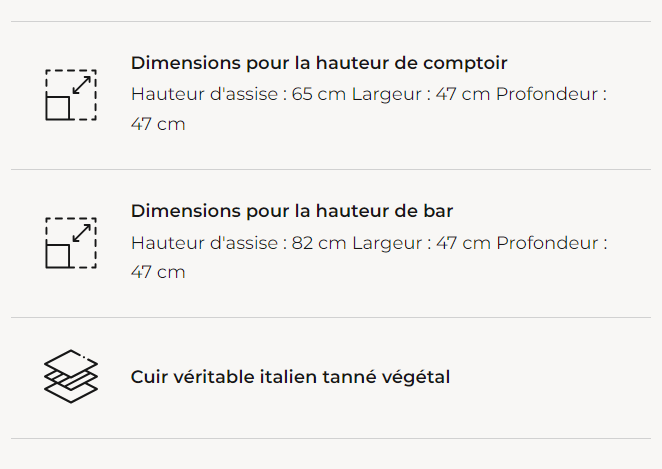Click the stacked layers leather icon
Screen dimensions: 662x469
(x=71, y=377)
